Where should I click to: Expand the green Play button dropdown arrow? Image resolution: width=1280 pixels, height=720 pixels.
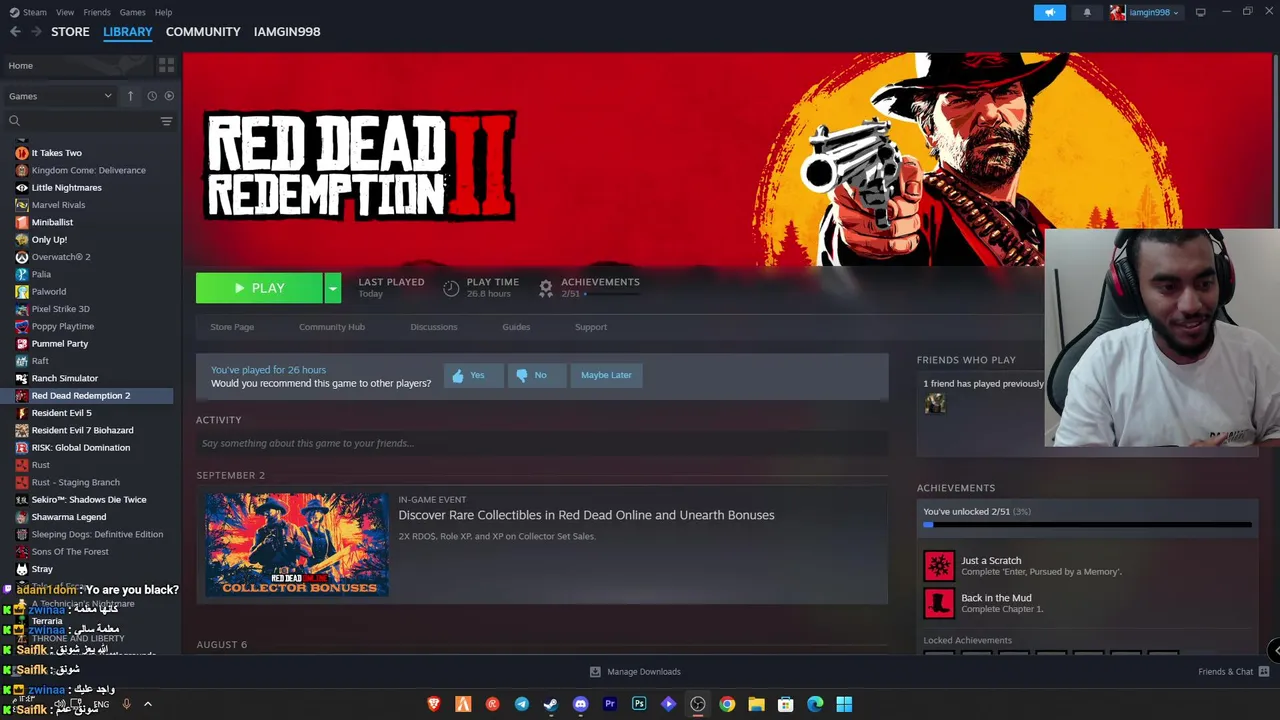point(333,288)
